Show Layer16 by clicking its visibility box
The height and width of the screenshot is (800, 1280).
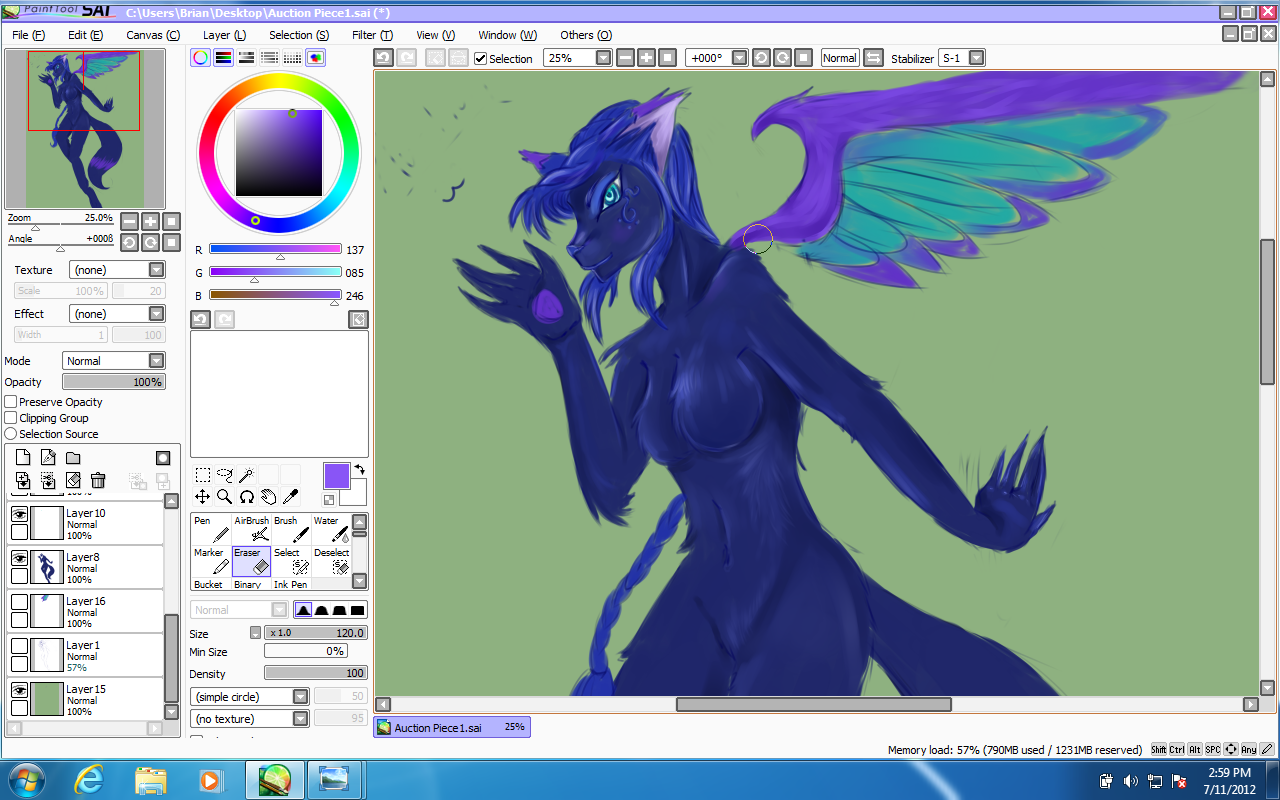coord(19,602)
